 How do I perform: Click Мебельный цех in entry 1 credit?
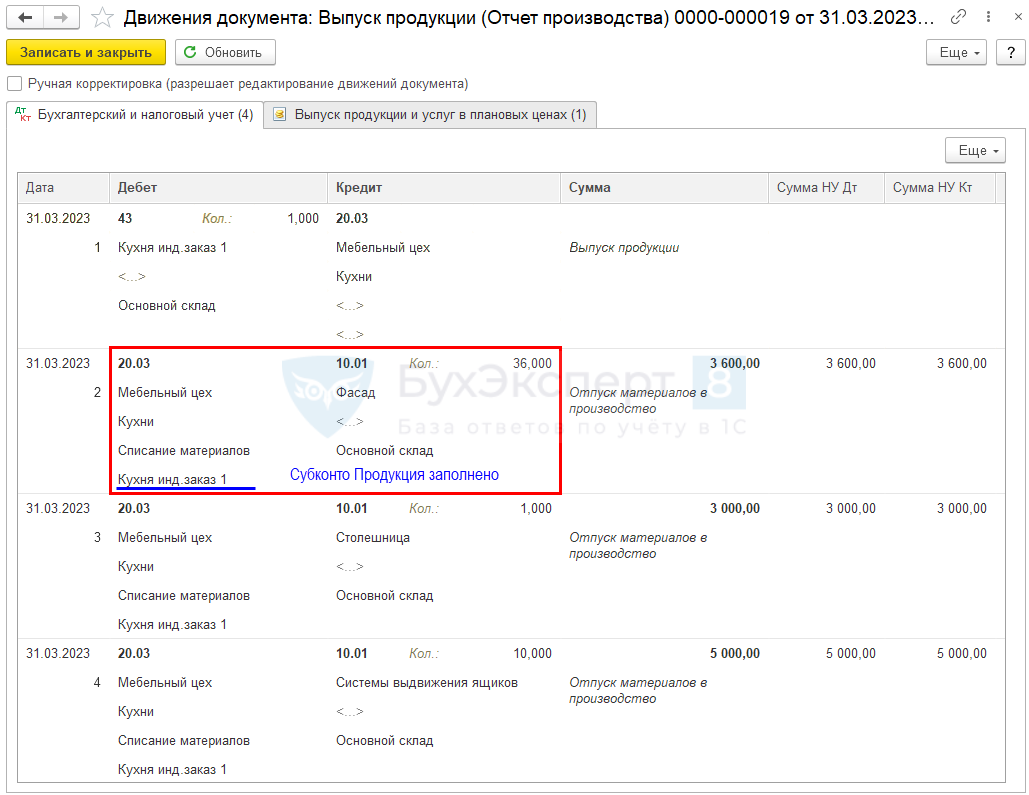click(383, 248)
